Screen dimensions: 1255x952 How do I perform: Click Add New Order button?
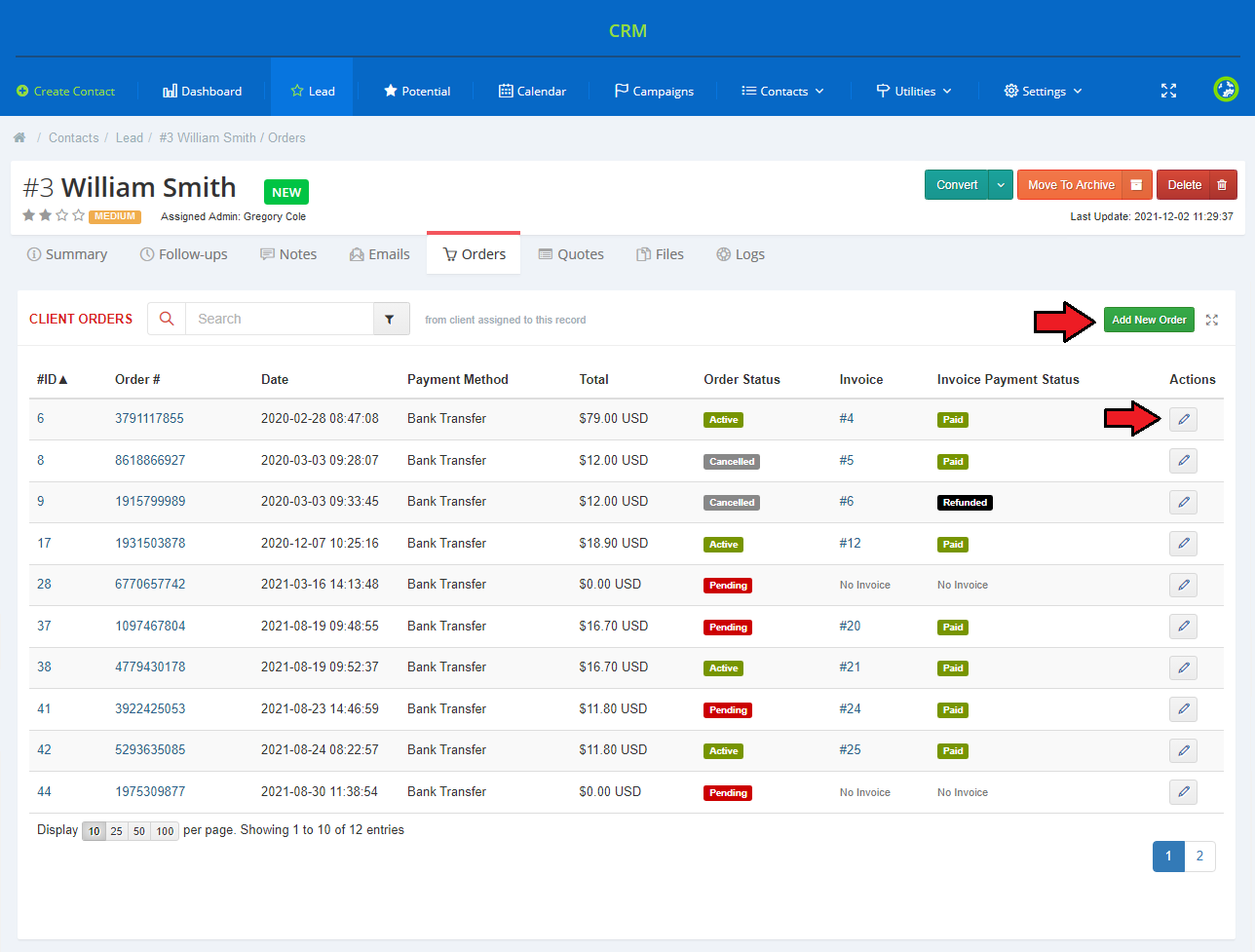point(1149,320)
